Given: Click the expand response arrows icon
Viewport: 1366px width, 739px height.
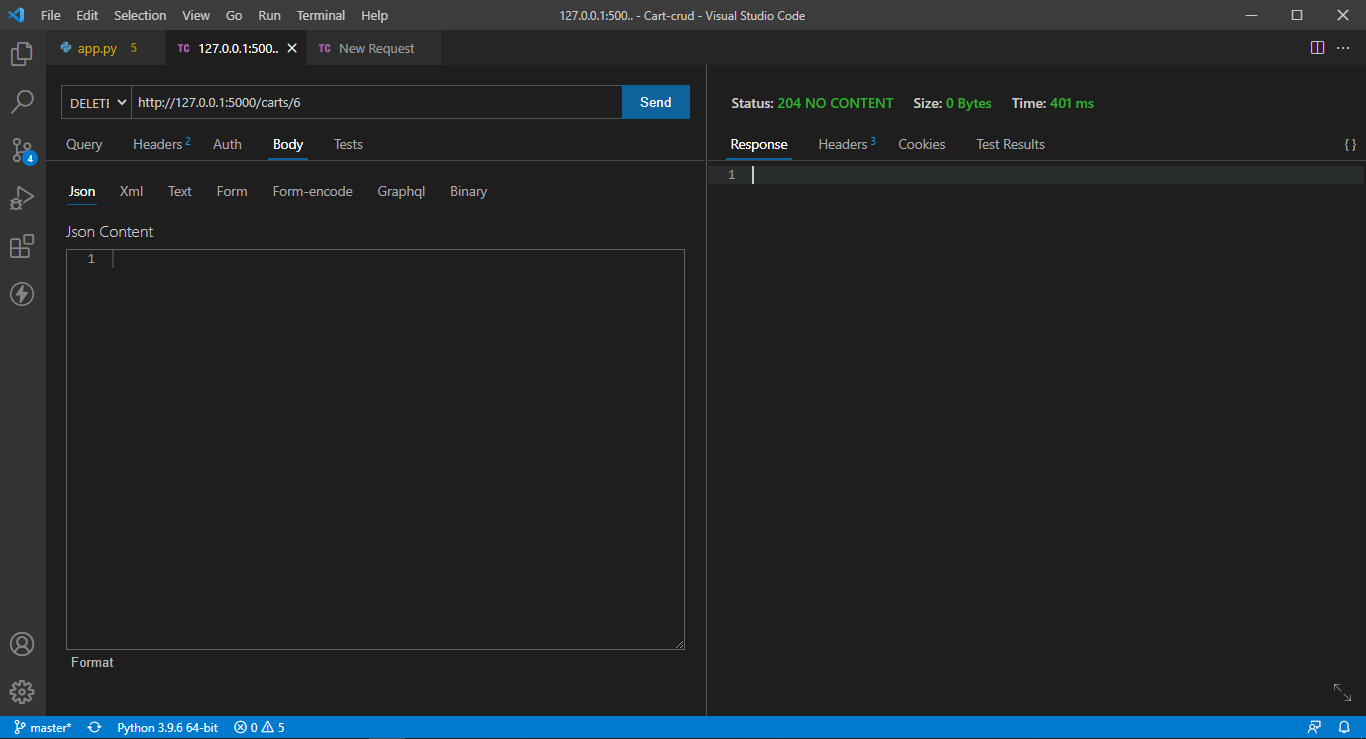Looking at the screenshot, I should (1342, 692).
